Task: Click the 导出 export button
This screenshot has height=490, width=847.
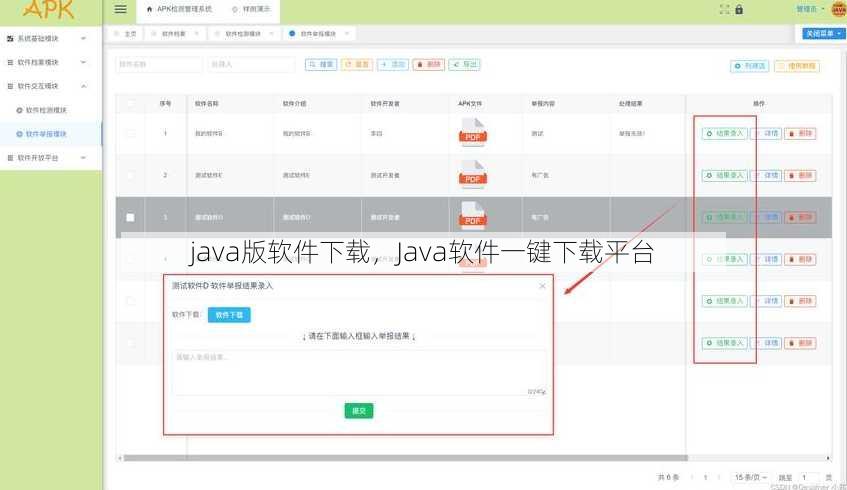Action: coord(465,64)
